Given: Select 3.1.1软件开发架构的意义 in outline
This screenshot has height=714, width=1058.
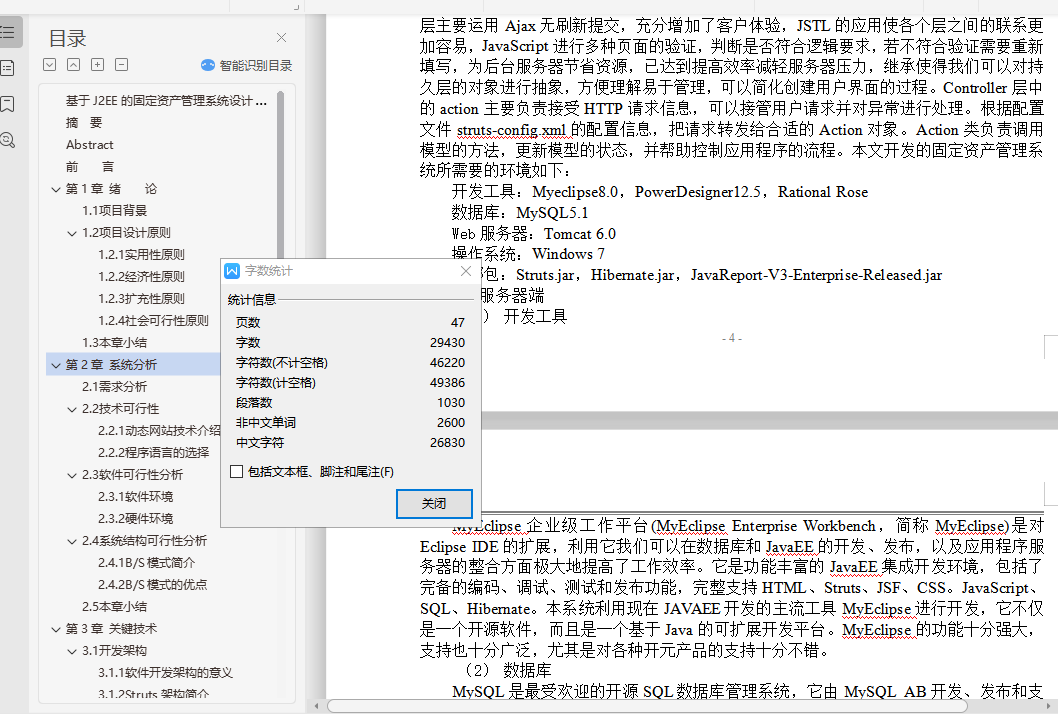Looking at the screenshot, I should click(x=165, y=673).
